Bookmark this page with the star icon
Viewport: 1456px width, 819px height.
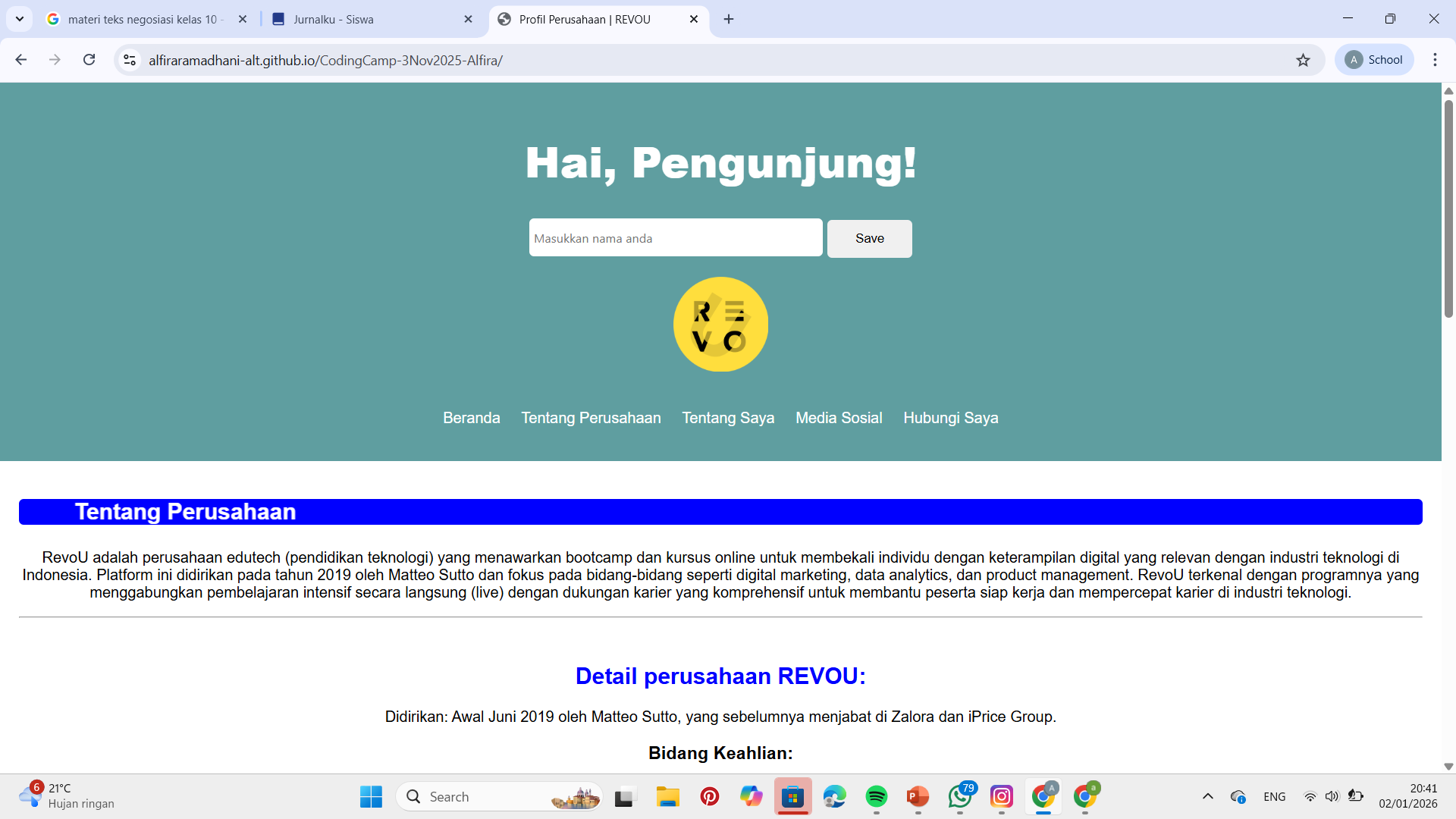pyautogui.click(x=1304, y=59)
